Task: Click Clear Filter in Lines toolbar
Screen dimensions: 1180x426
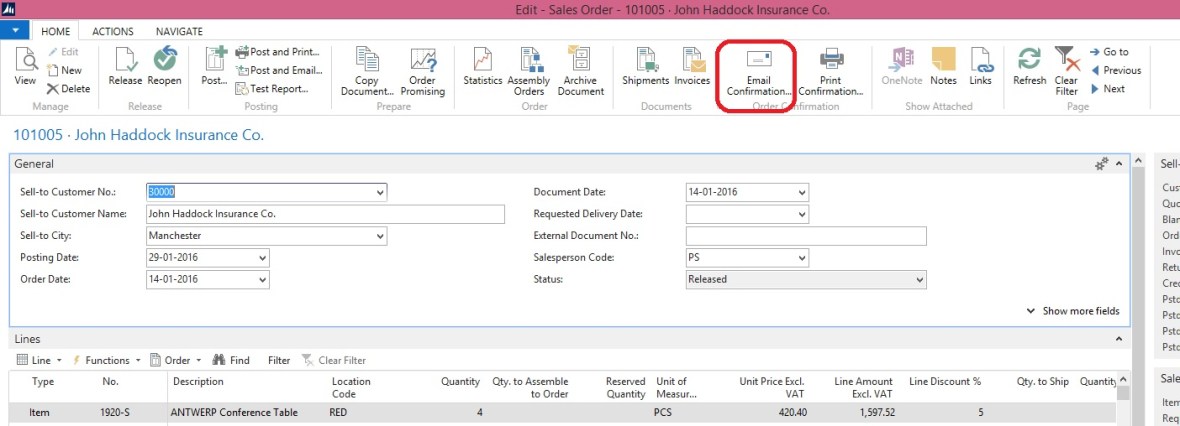Action: [334, 361]
